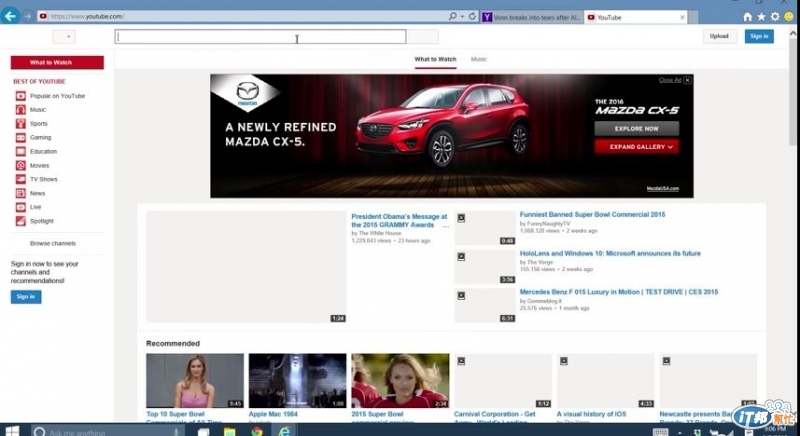
Task: Switch to the Music tab
Action: [x=479, y=59]
